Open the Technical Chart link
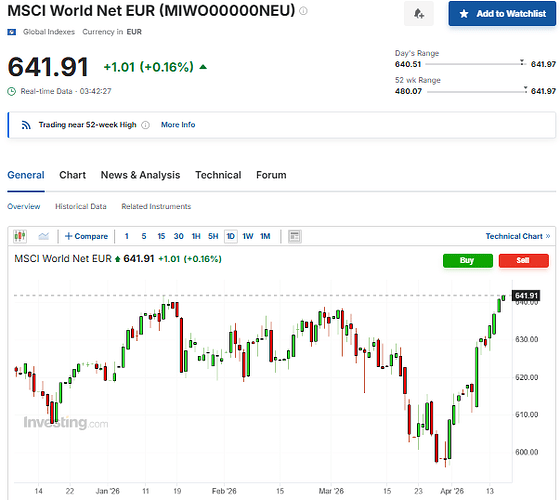 [518, 236]
